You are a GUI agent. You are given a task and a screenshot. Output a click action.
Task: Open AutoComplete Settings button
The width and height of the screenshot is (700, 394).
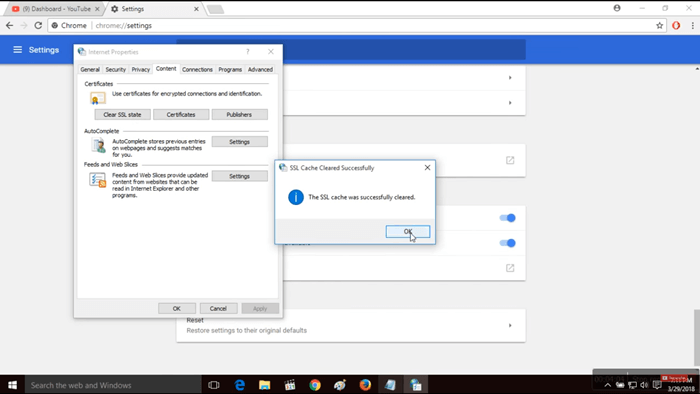(x=239, y=141)
